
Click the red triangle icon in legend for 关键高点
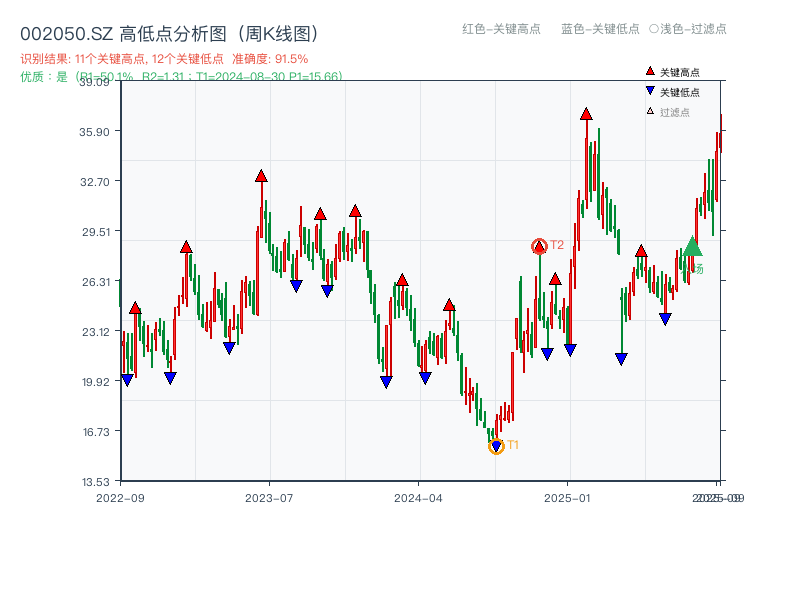650,71
